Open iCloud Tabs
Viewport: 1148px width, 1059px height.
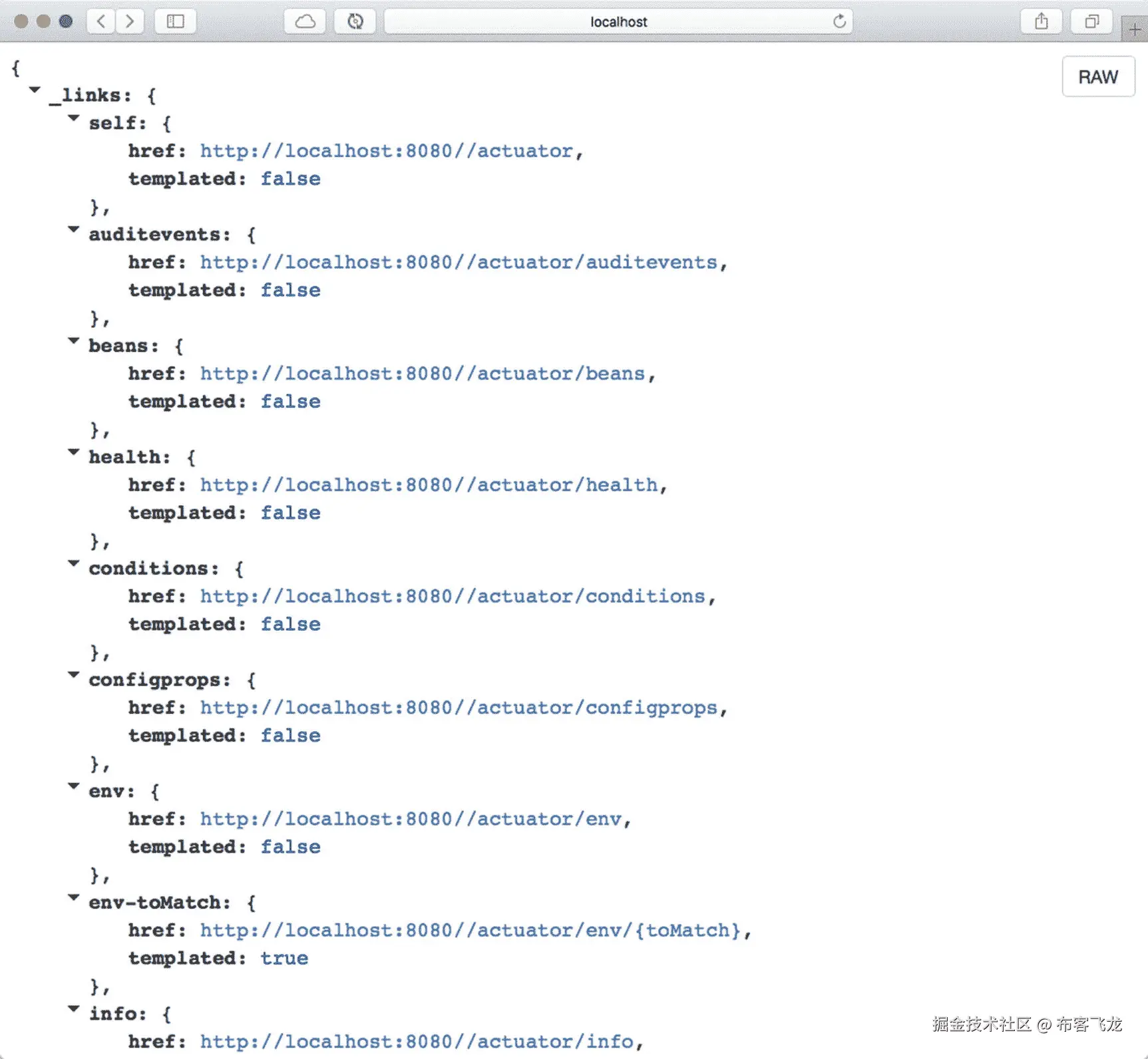click(304, 21)
